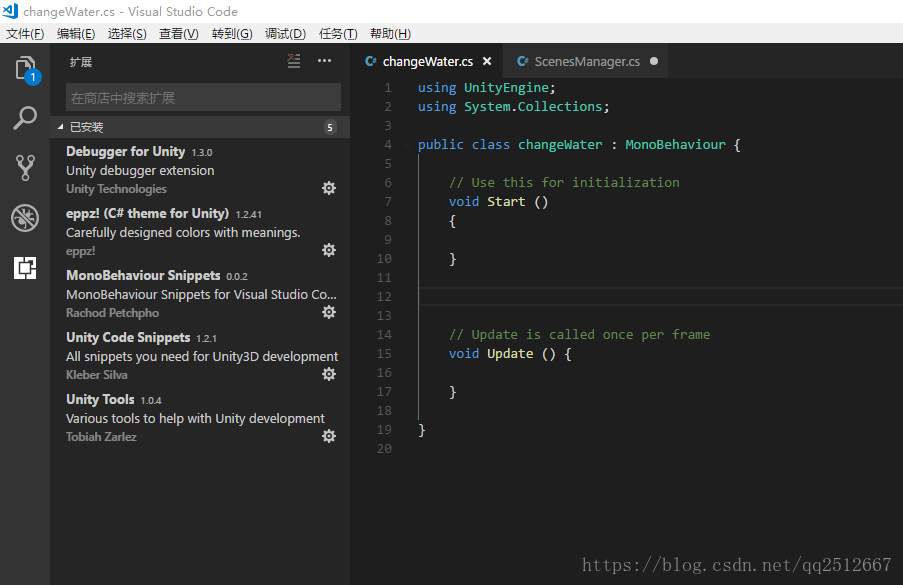This screenshot has width=903, height=585.
Task: Open the 转到(G) menu
Action: click(232, 33)
